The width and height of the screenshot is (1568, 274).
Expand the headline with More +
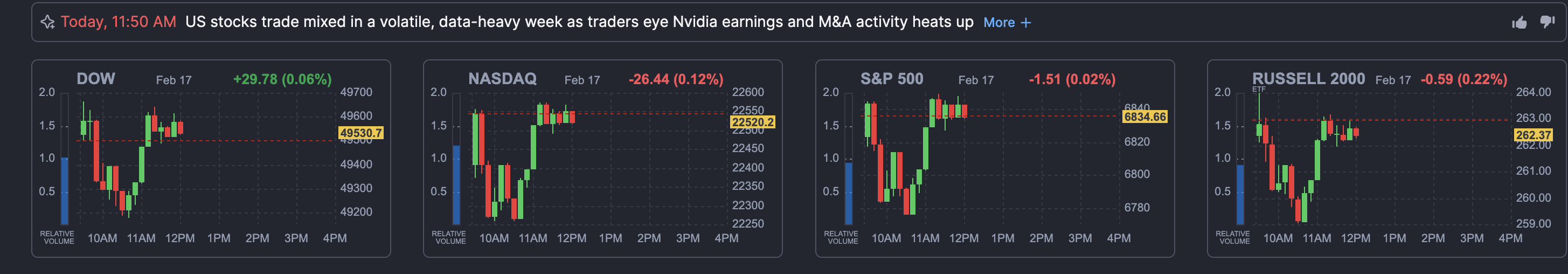1007,23
